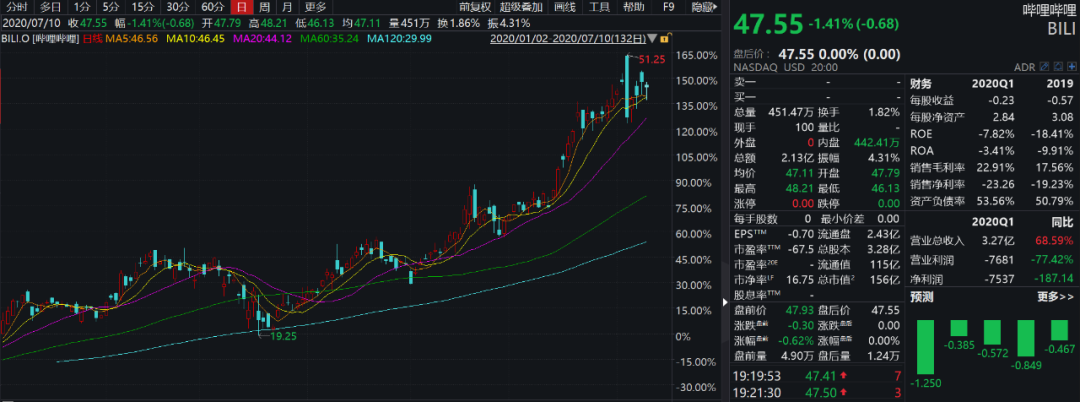Select the 月 monthly chart tab
Image resolution: width=1080 pixels, height=402 pixels.
[x=287, y=8]
